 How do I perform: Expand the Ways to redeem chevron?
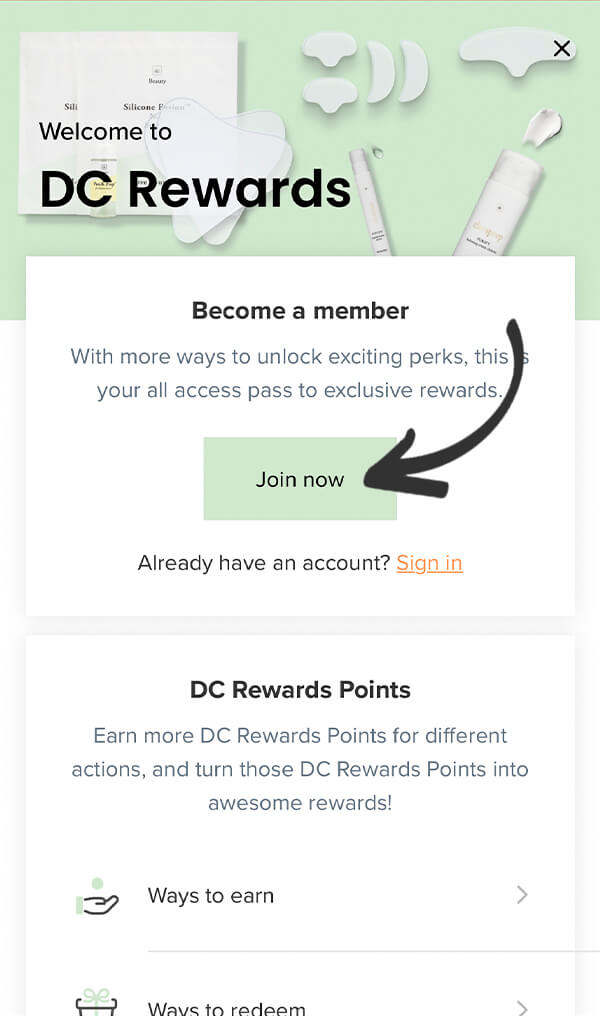click(x=521, y=1006)
